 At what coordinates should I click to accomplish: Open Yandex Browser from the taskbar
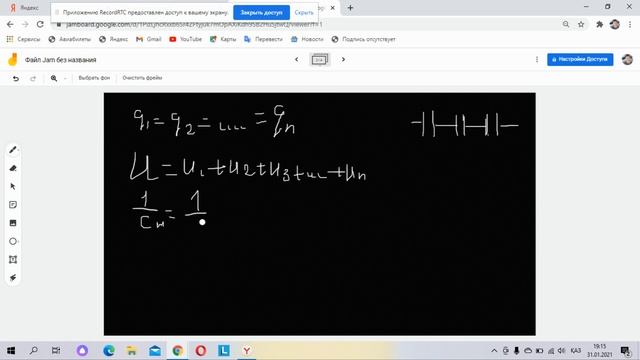click(x=247, y=351)
